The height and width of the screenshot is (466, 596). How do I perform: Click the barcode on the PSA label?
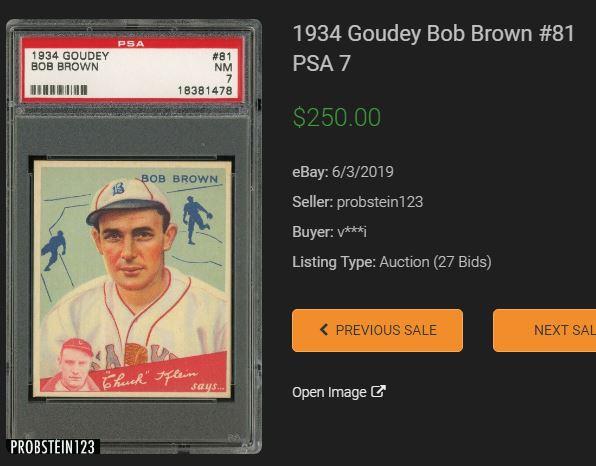[59, 90]
